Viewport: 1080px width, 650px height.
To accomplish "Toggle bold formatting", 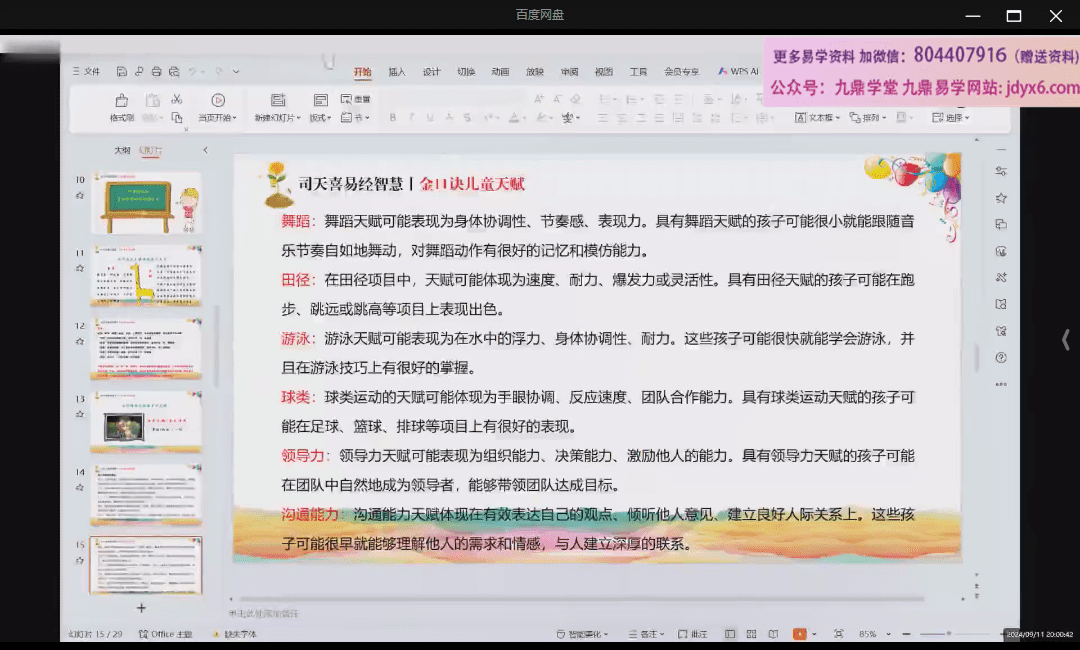I will click(392, 117).
